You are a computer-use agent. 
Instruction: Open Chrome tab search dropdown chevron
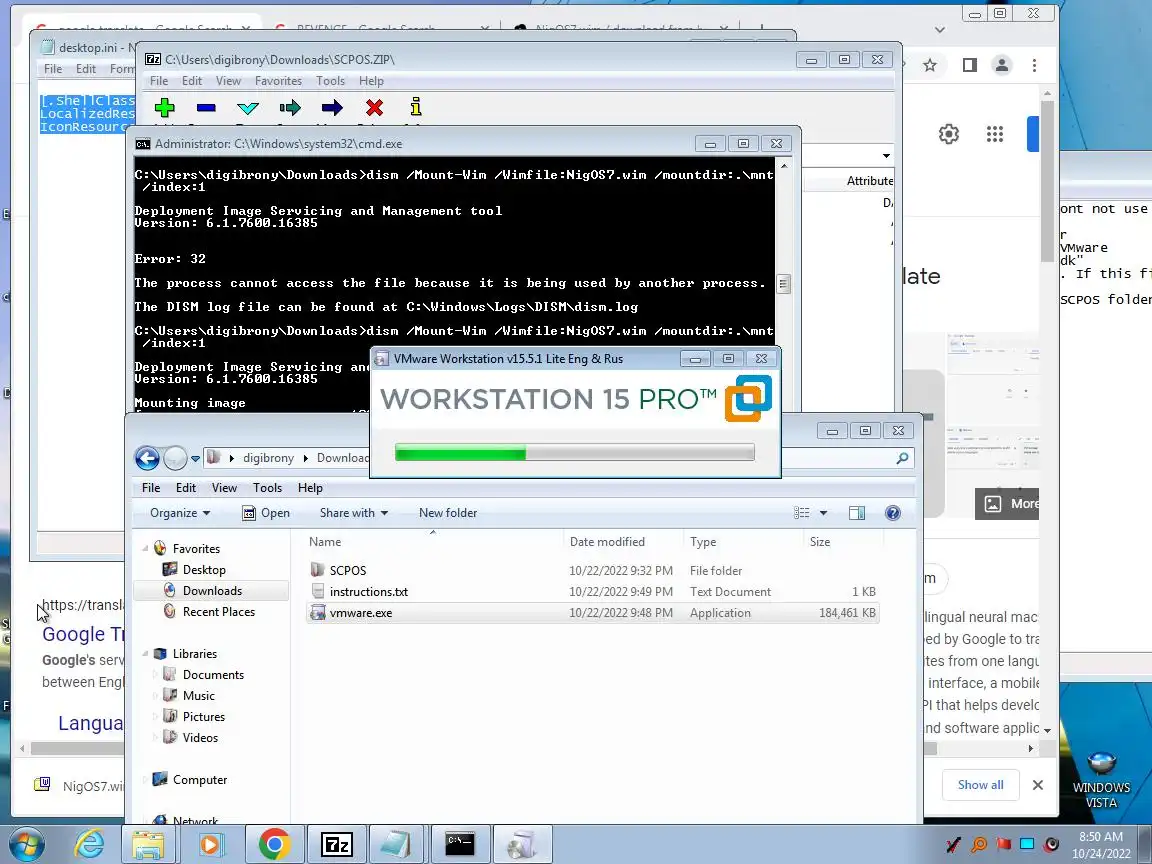tap(940, 30)
